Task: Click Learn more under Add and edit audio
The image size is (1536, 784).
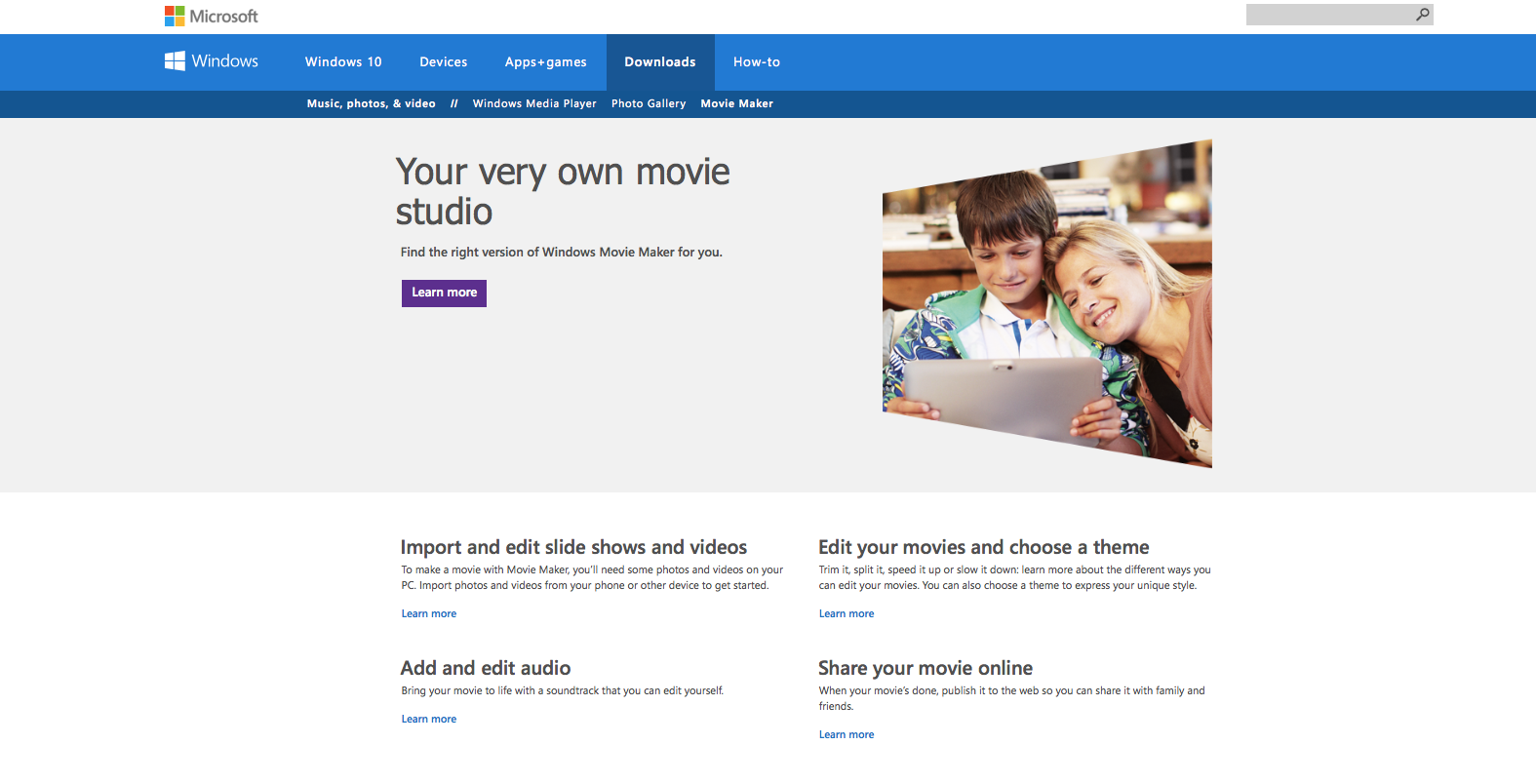Action: [x=429, y=720]
